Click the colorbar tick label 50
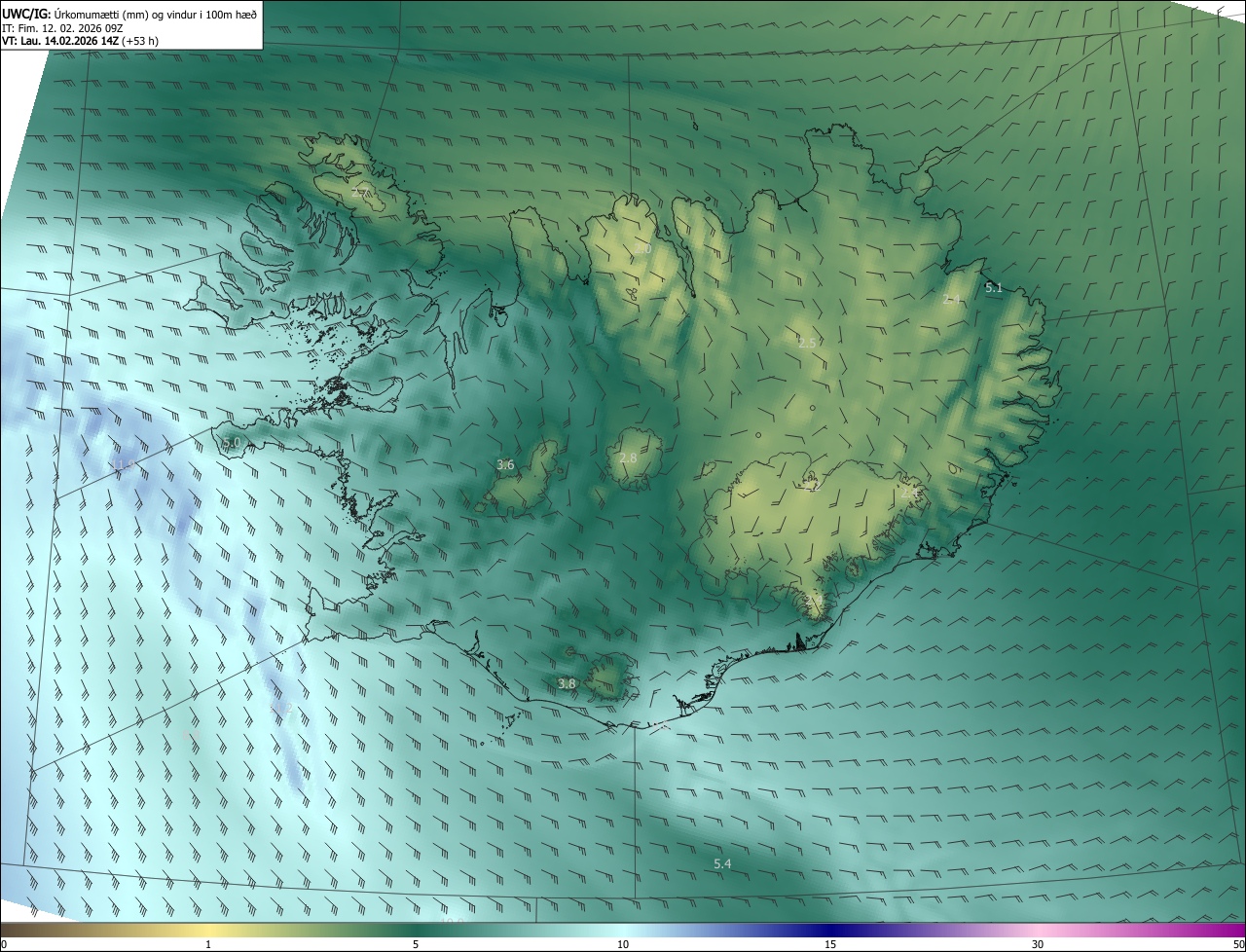Viewport: 1246px width, 952px height. (x=1238, y=945)
